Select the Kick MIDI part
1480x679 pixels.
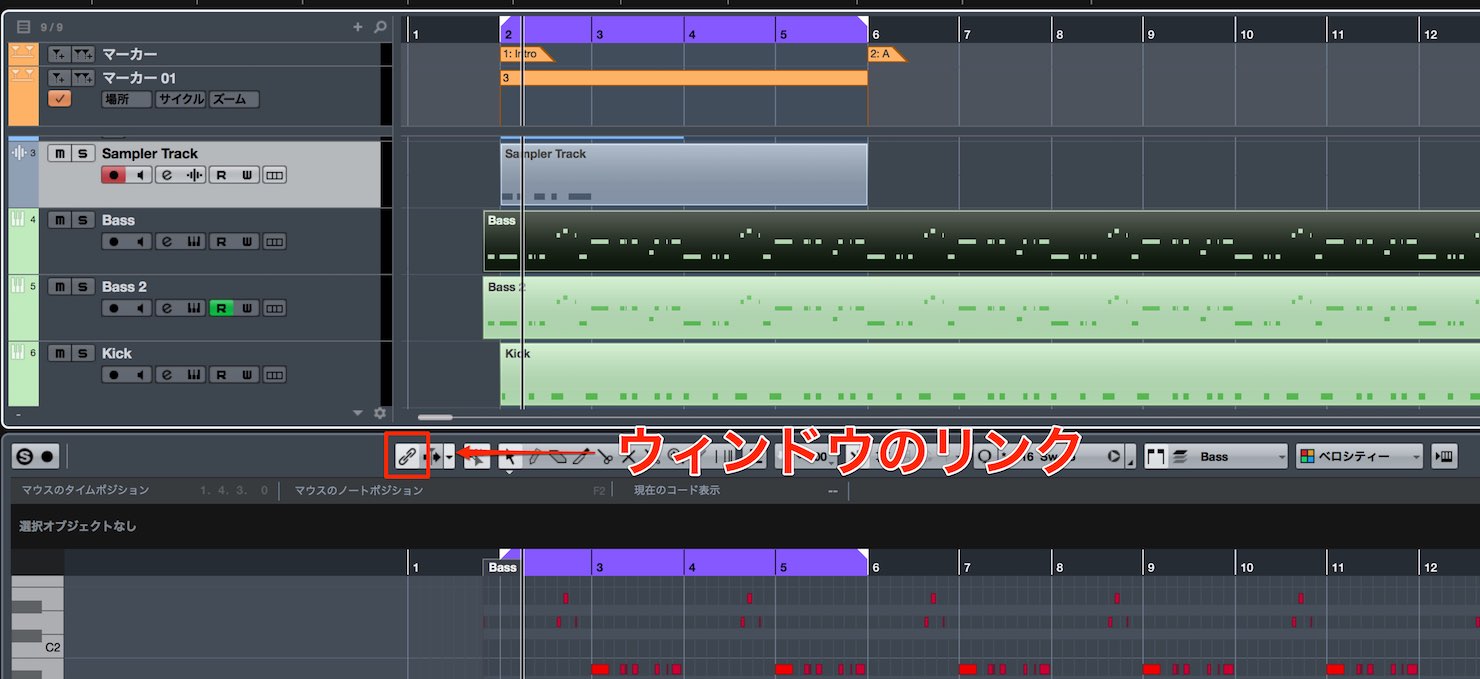[990, 374]
